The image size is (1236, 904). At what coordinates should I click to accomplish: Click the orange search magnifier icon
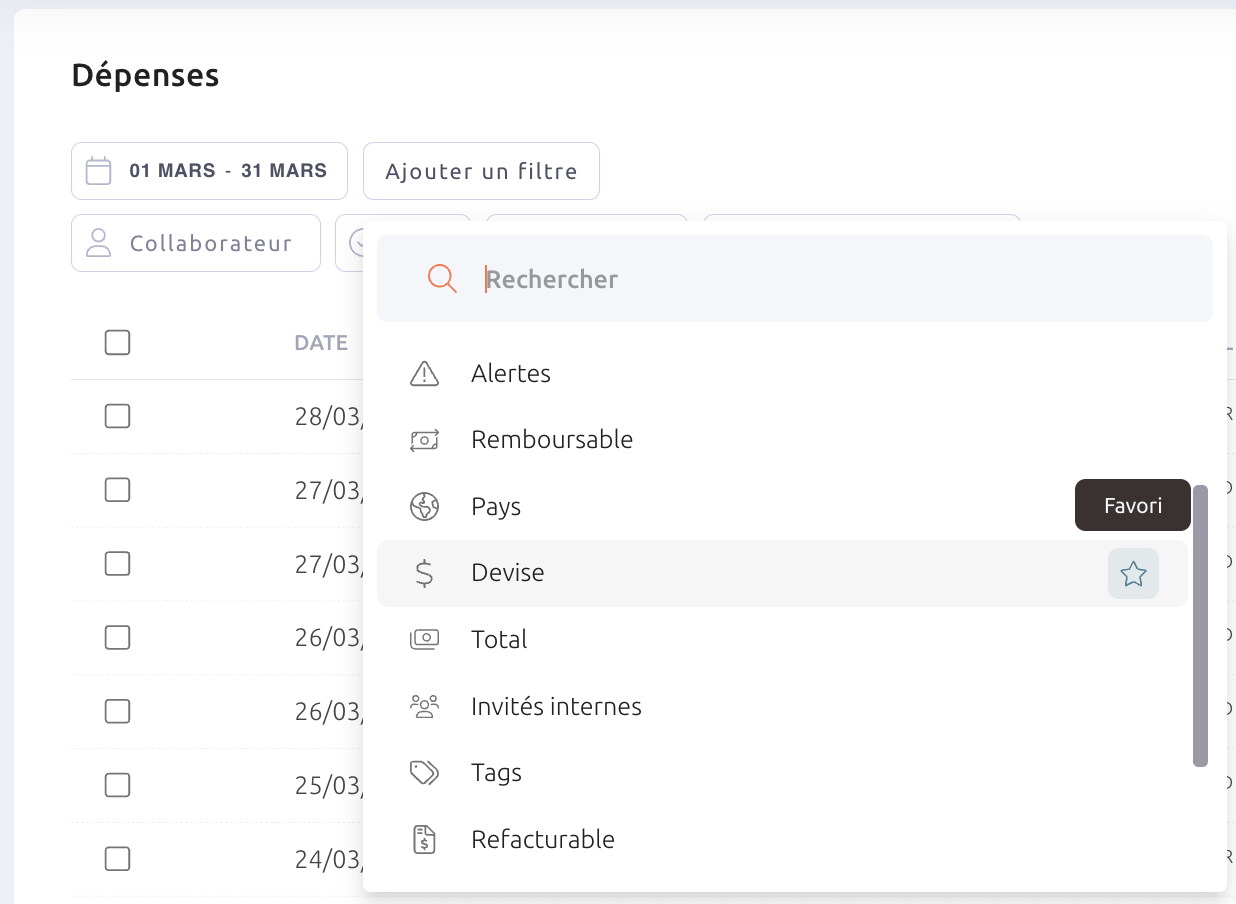pyautogui.click(x=442, y=279)
